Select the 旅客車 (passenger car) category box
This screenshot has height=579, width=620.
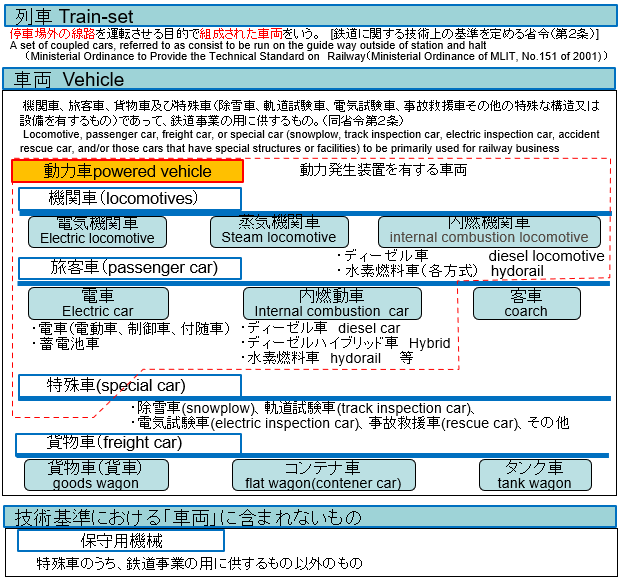pos(130,268)
